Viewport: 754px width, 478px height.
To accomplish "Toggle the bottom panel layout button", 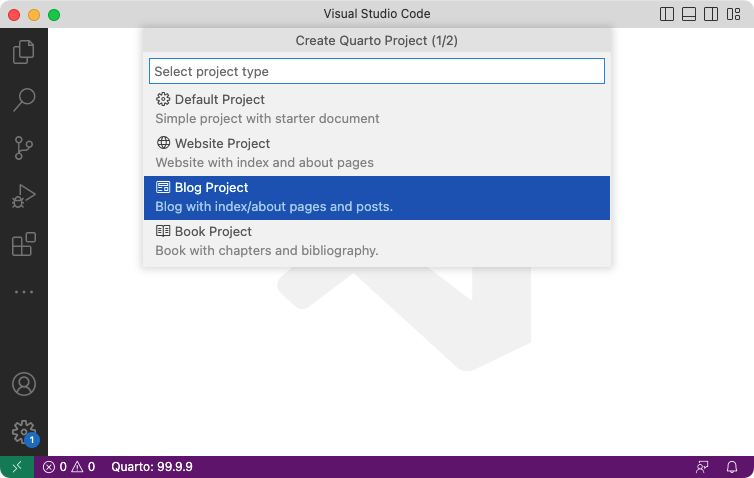I will [689, 14].
